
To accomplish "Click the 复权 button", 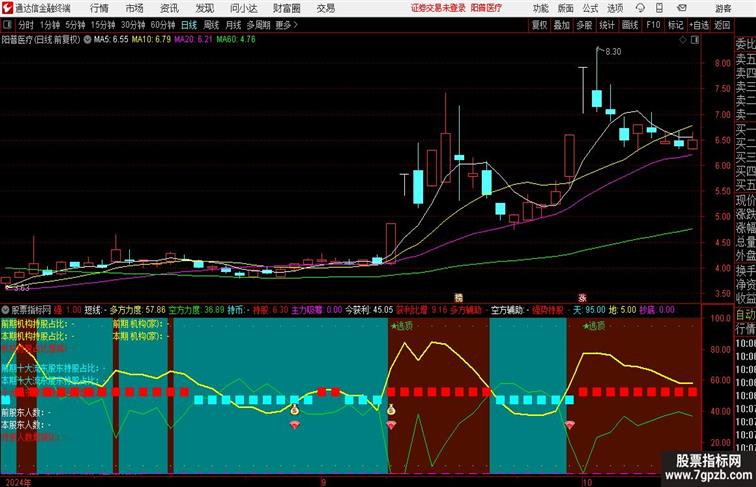I will pyautogui.click(x=540, y=25).
